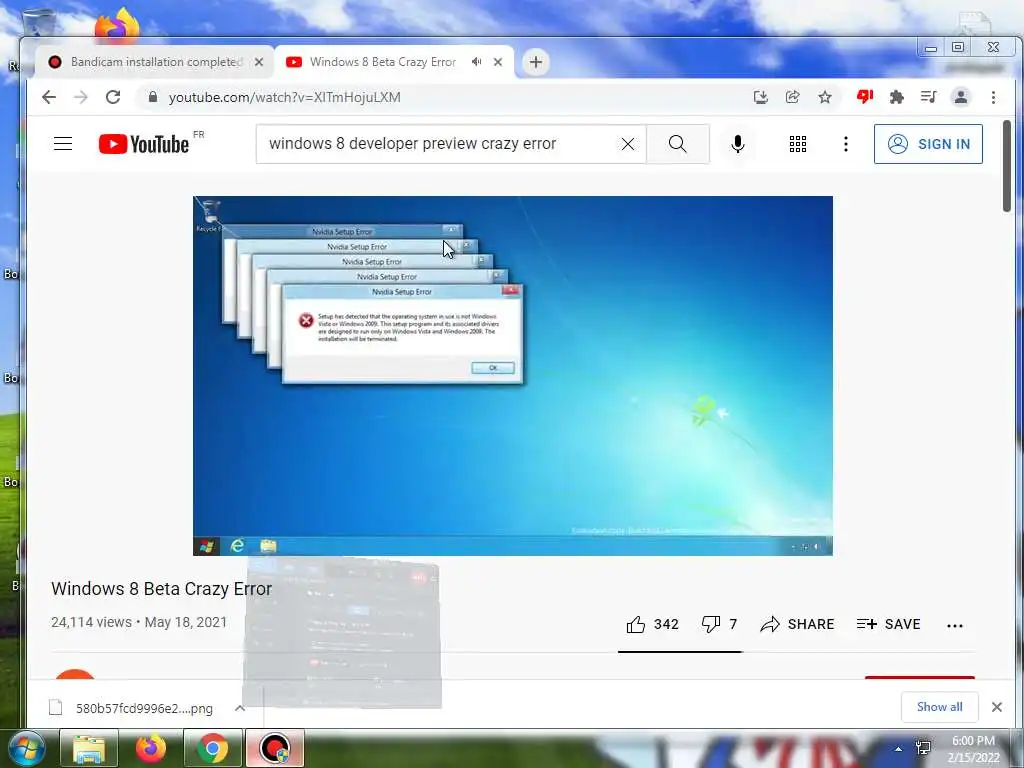Screen dimensions: 1024x768
Task: Click SAVE to add to playlist
Action: (x=888, y=624)
